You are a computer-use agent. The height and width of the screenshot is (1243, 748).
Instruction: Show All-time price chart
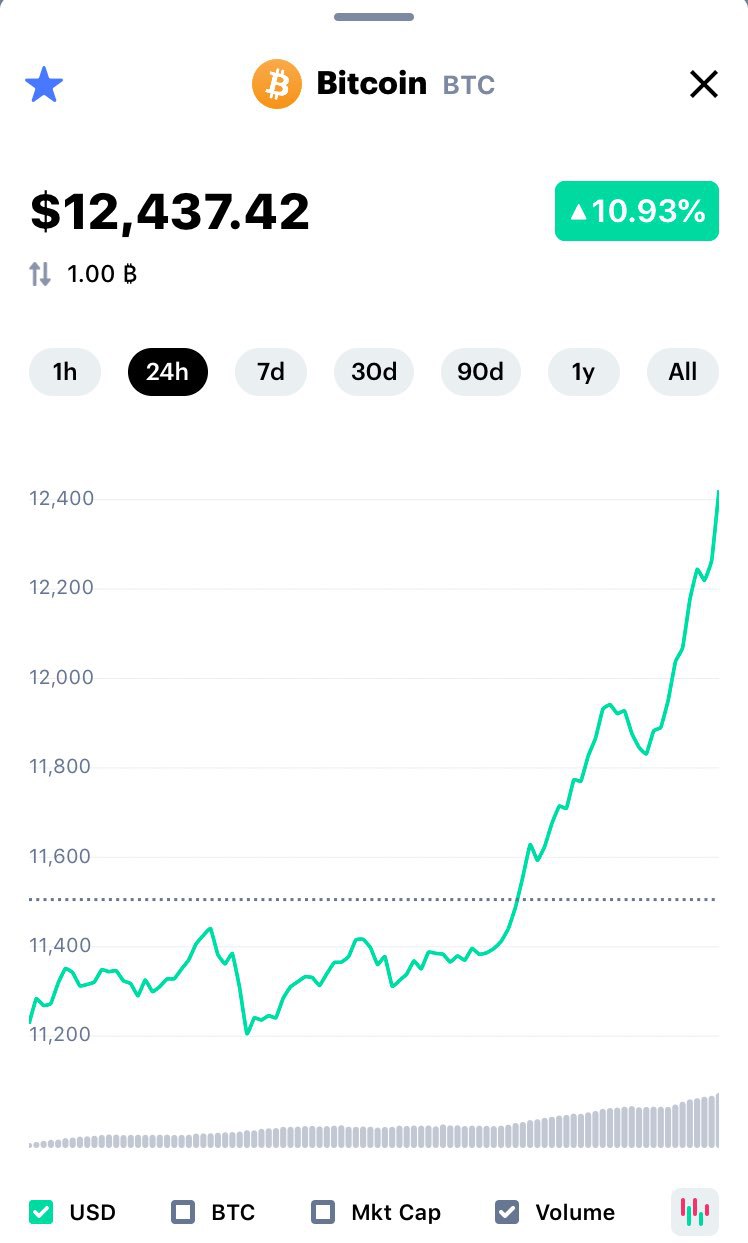pos(682,372)
